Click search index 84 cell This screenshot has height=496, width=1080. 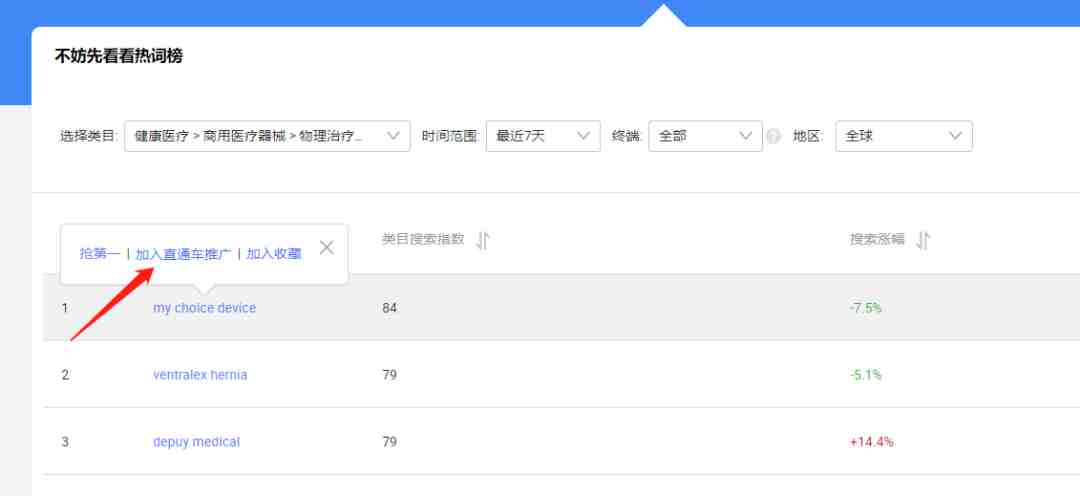(x=390, y=308)
